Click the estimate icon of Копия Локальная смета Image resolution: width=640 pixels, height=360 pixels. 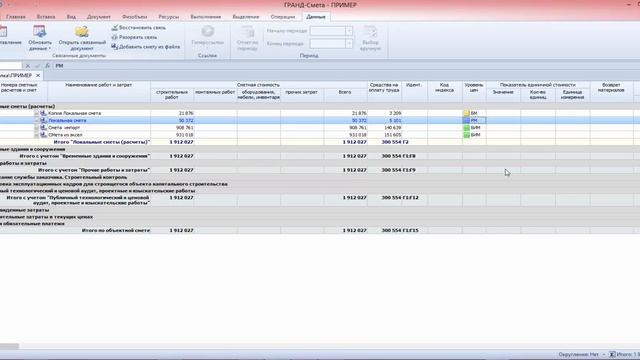[x=43, y=113]
